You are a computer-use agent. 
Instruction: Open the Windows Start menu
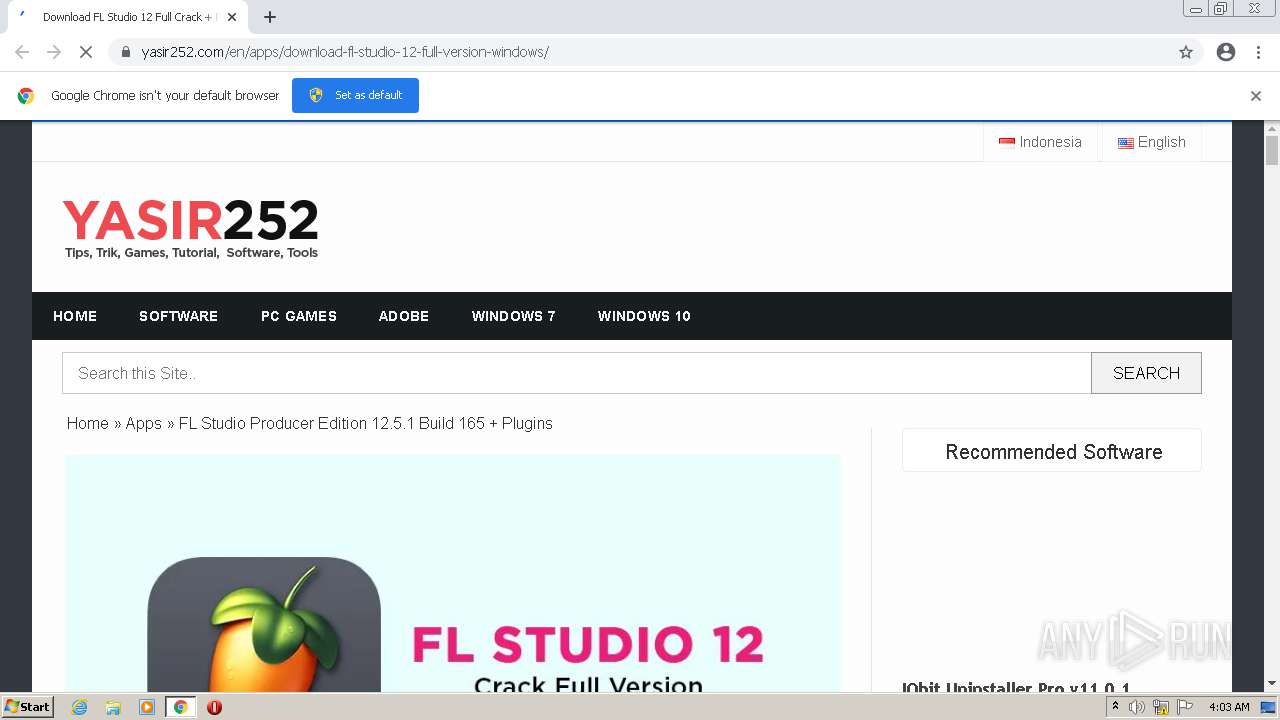click(27, 707)
